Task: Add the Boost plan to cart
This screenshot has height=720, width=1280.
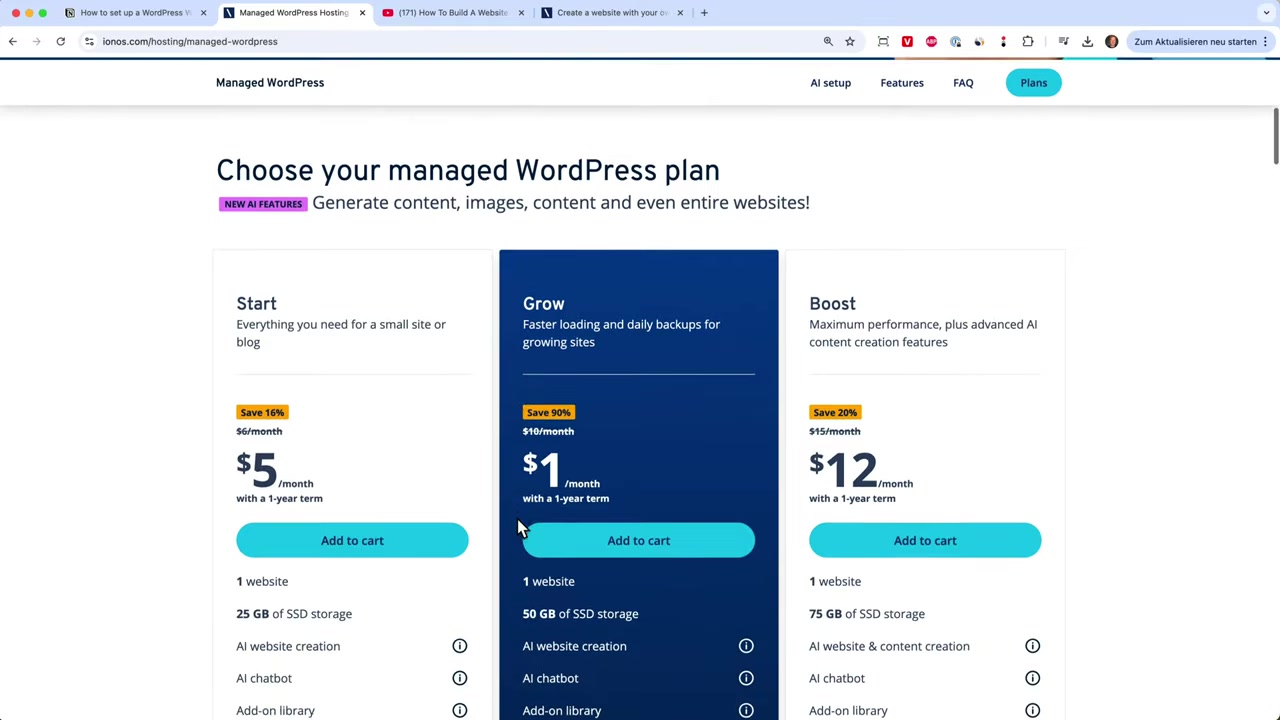Action: click(x=925, y=540)
